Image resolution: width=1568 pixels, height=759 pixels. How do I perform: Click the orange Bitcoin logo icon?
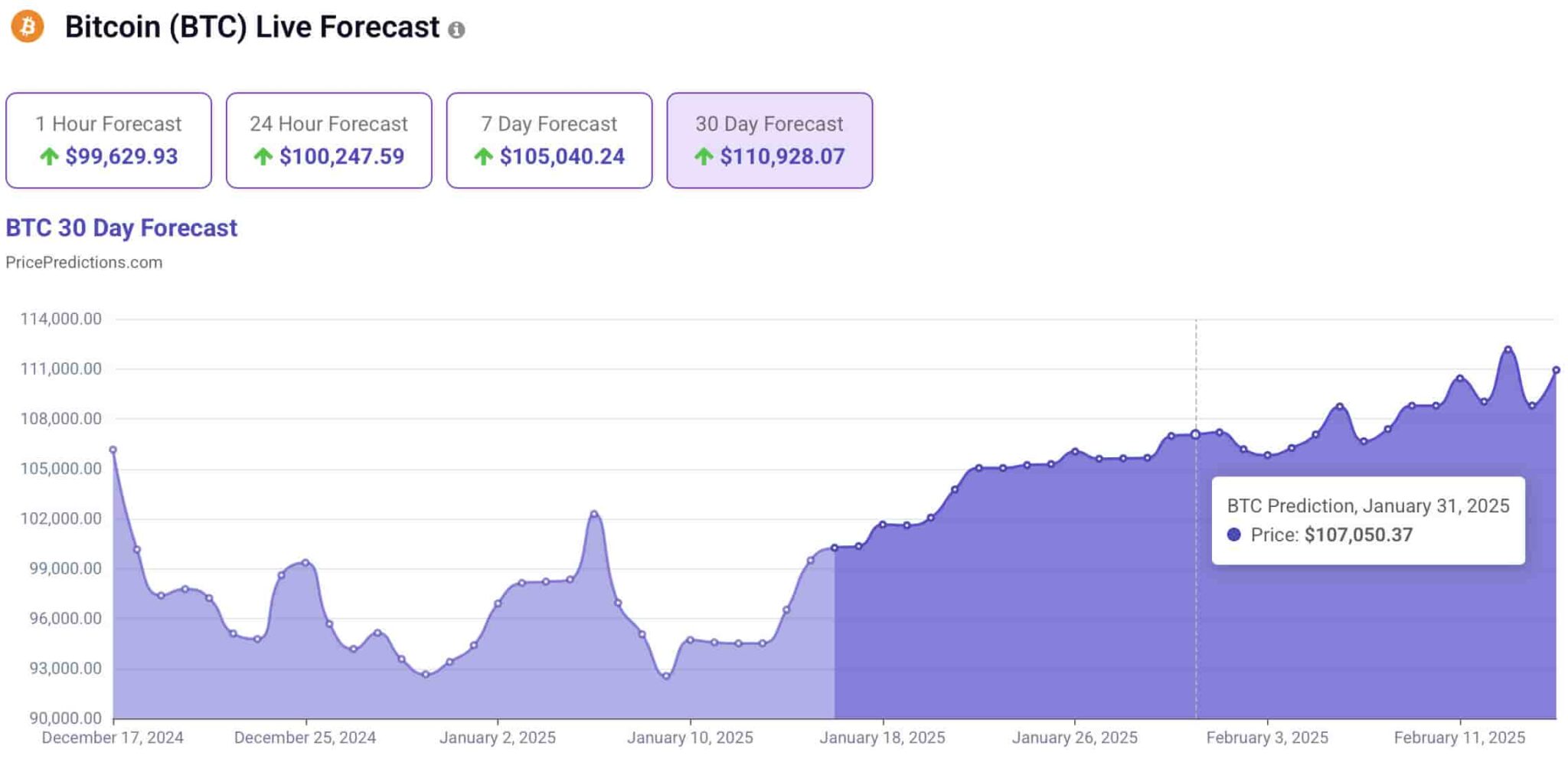(x=28, y=27)
